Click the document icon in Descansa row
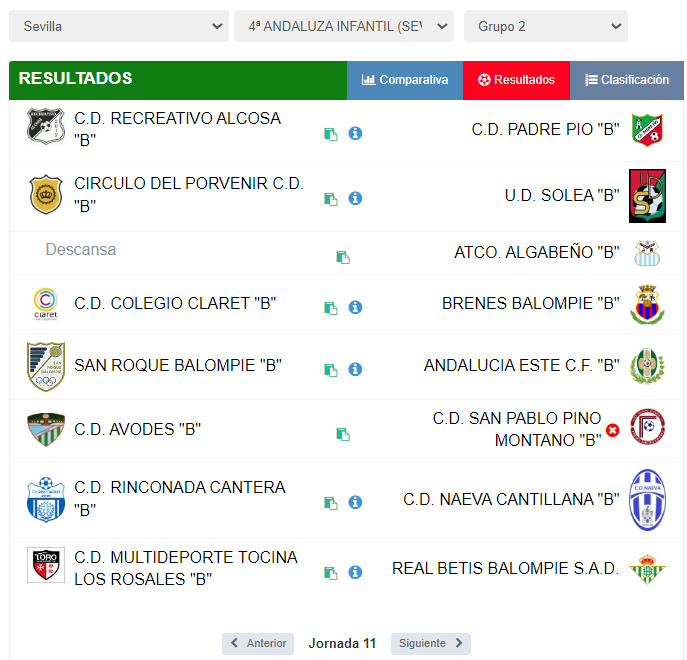The width and height of the screenshot is (687, 660). (x=343, y=257)
